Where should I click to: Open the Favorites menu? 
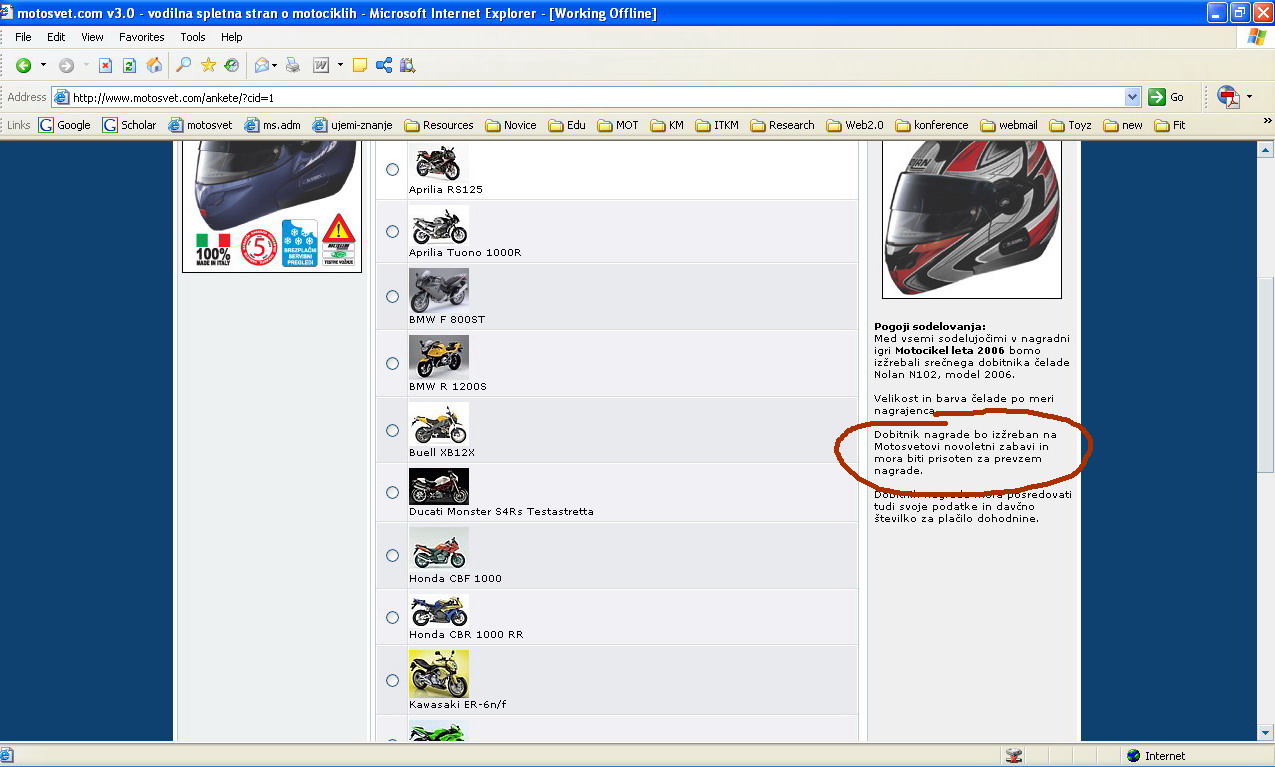[x=142, y=37]
